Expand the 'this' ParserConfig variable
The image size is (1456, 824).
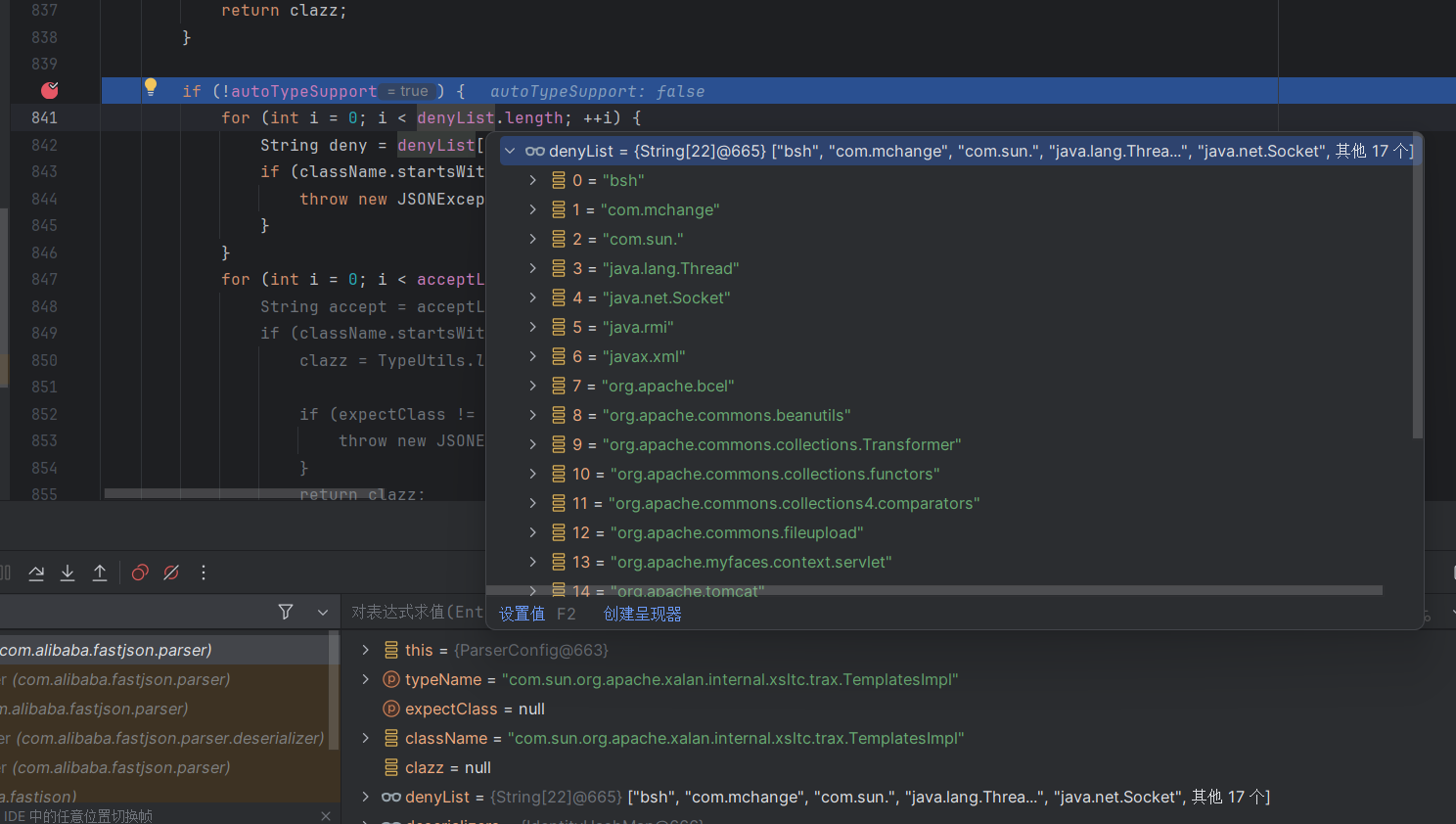pyautogui.click(x=366, y=650)
